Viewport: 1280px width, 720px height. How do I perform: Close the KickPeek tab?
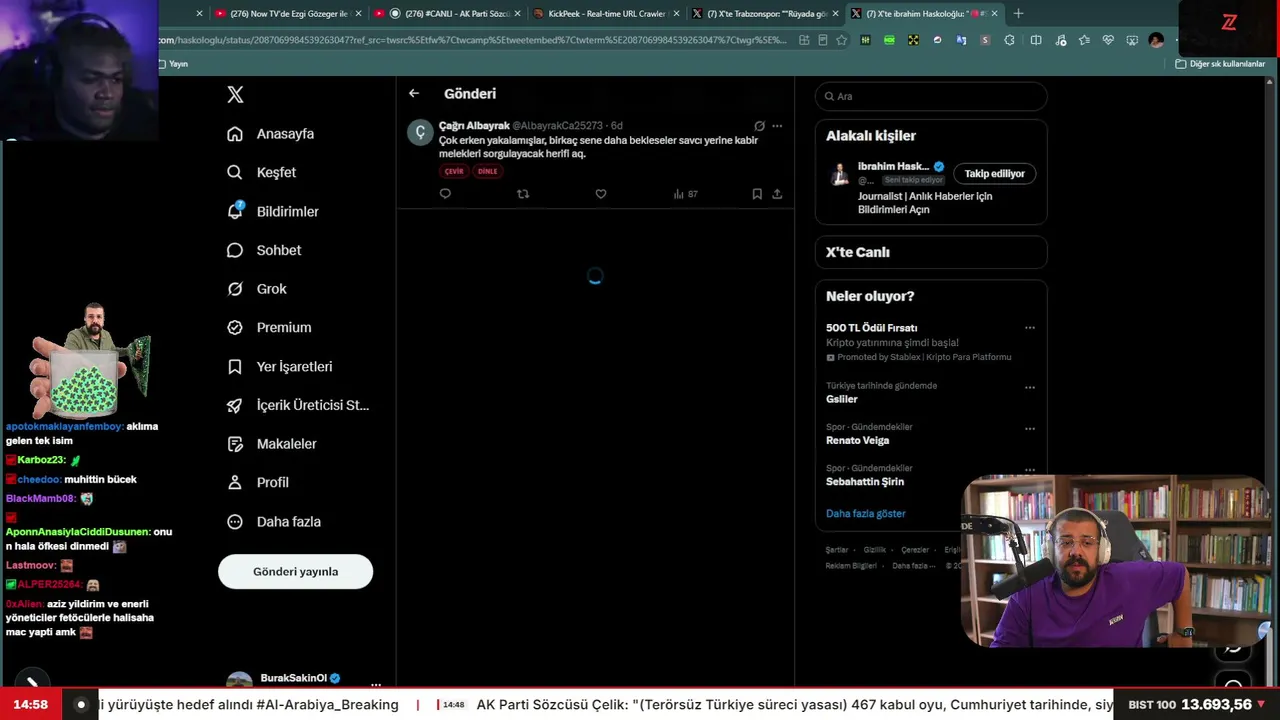pos(676,14)
